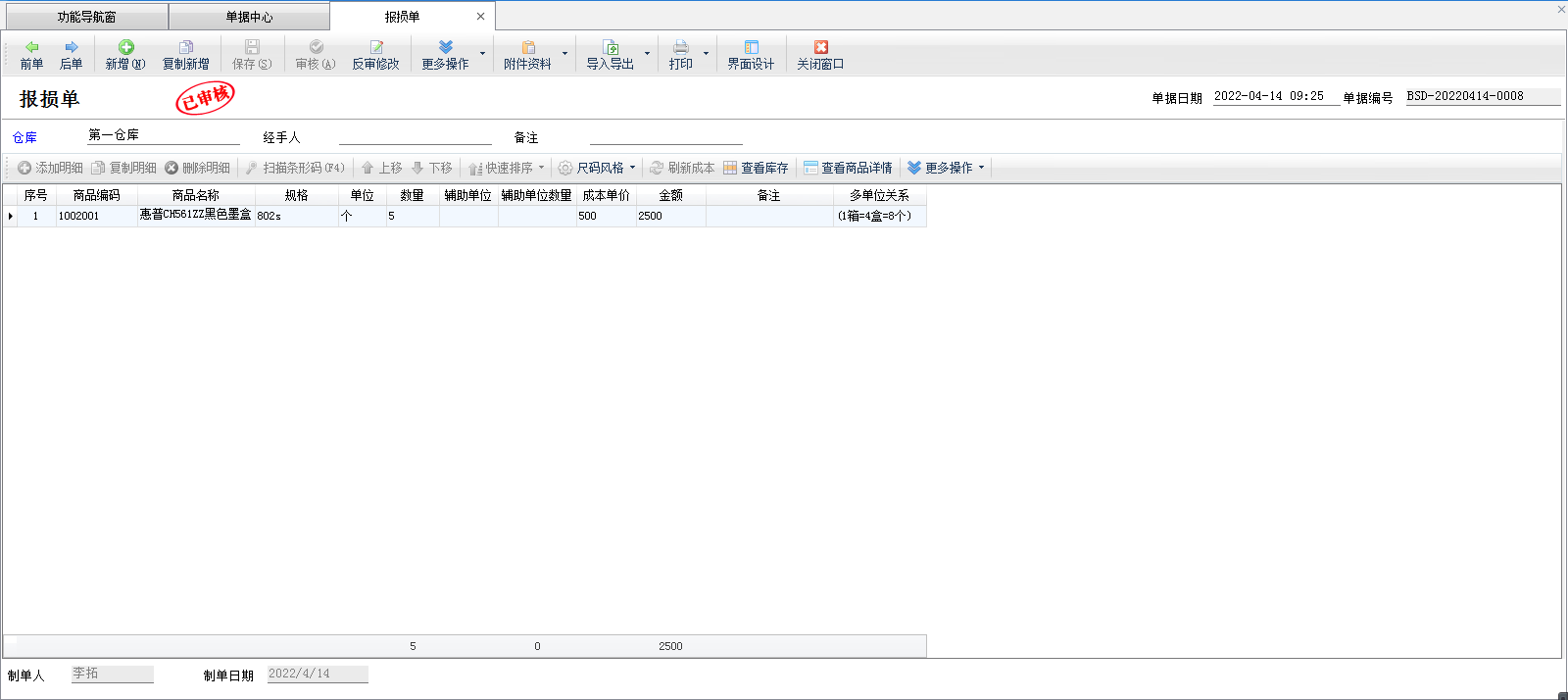1568x700 pixels.
Task: Select the row with product code 1002001
Action: click(x=78, y=216)
